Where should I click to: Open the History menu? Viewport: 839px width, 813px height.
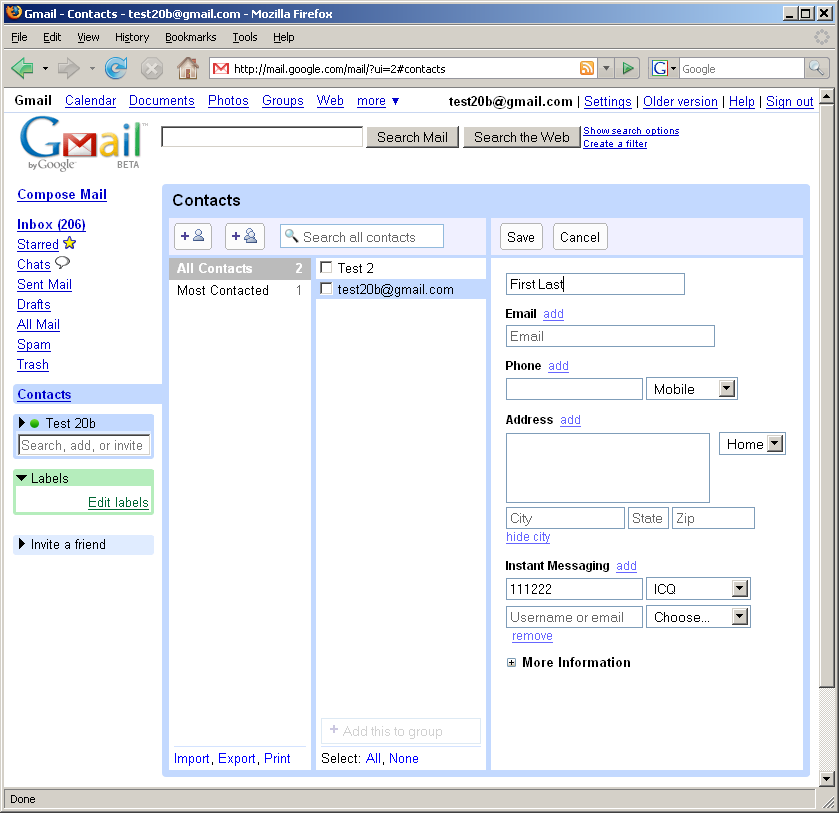coord(132,37)
